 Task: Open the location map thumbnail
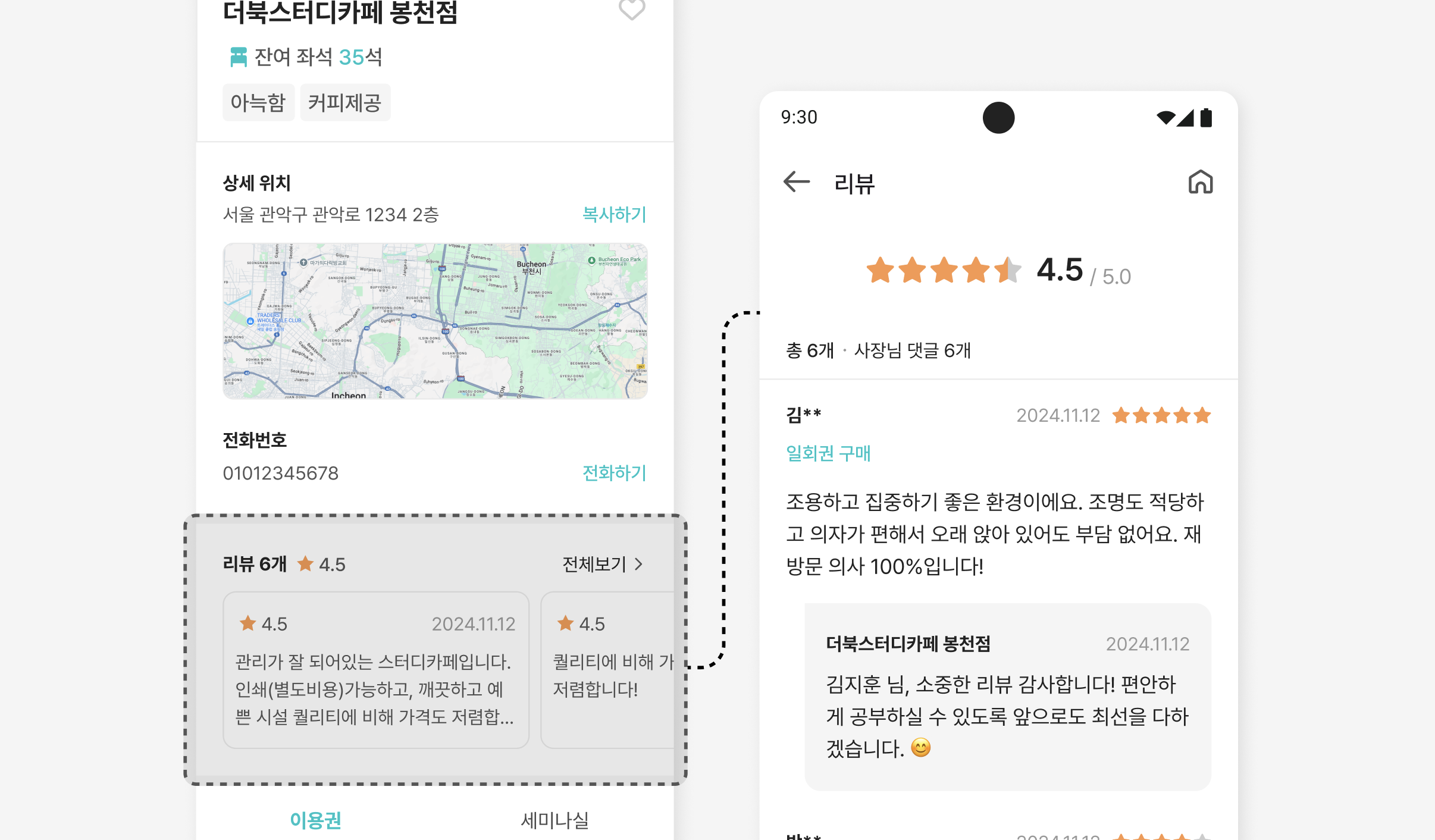pos(435,321)
